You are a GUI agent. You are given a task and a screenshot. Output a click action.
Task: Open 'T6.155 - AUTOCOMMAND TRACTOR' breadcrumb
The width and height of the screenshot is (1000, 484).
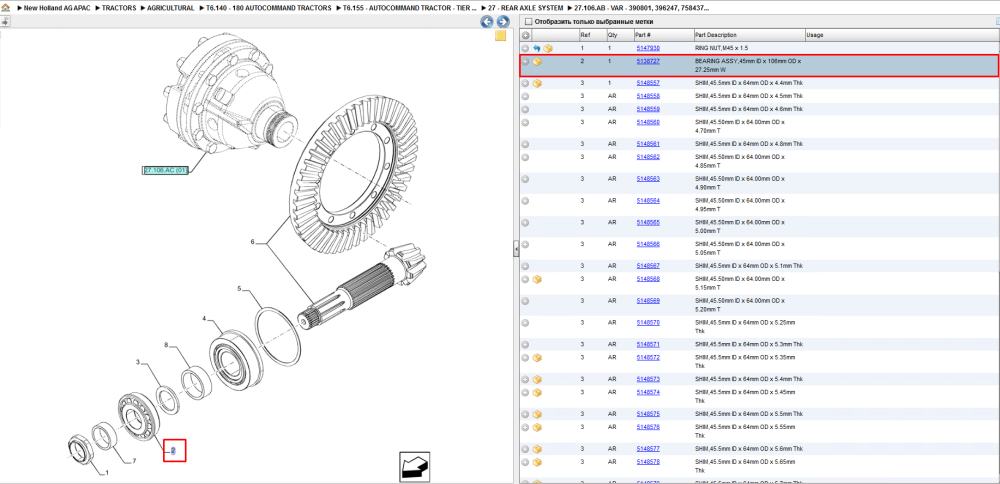pyautogui.click(x=409, y=8)
